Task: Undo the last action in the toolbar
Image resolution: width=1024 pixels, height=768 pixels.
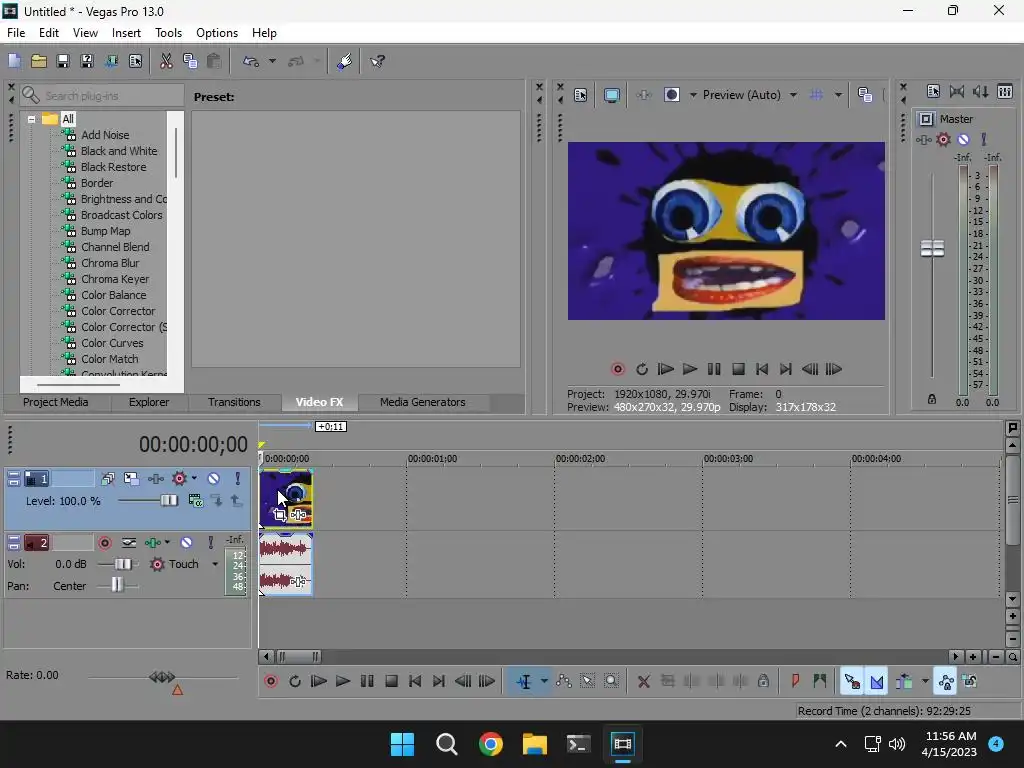Action: click(251, 61)
